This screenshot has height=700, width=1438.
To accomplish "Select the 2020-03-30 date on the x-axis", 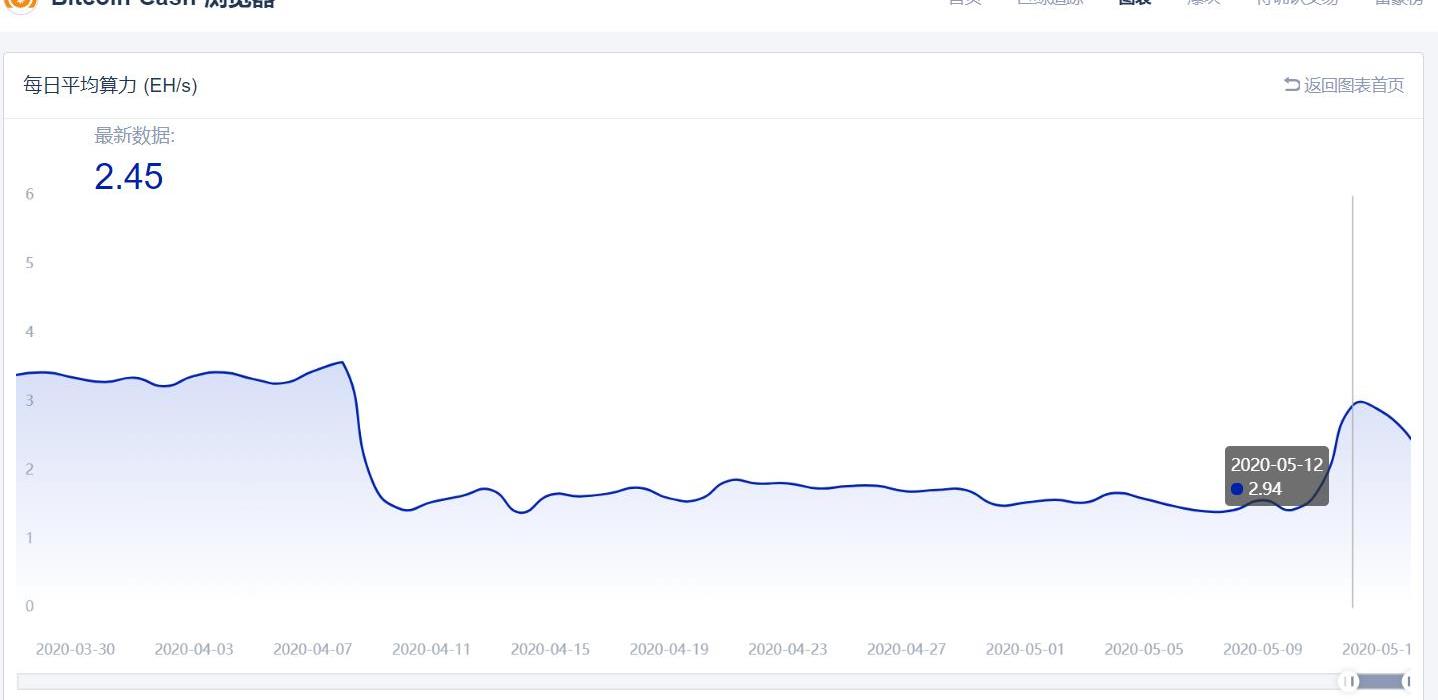I will [75, 649].
